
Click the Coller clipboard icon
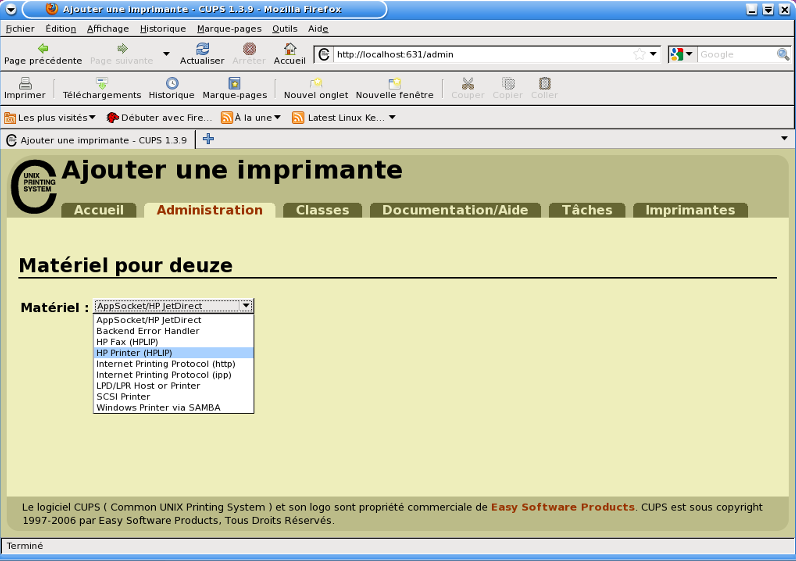(x=545, y=83)
